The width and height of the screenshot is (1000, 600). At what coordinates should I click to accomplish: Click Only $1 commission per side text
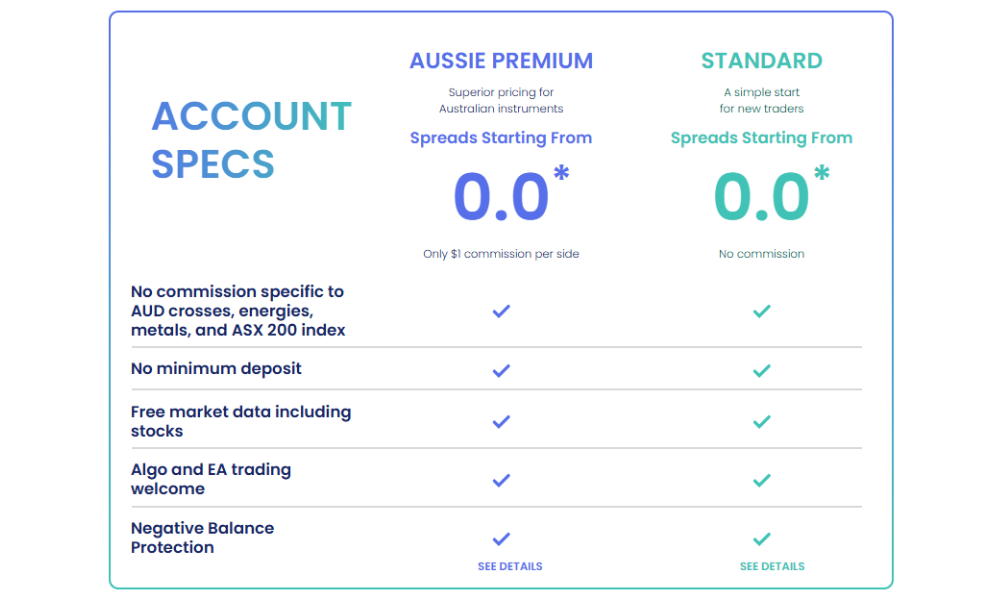click(x=501, y=254)
